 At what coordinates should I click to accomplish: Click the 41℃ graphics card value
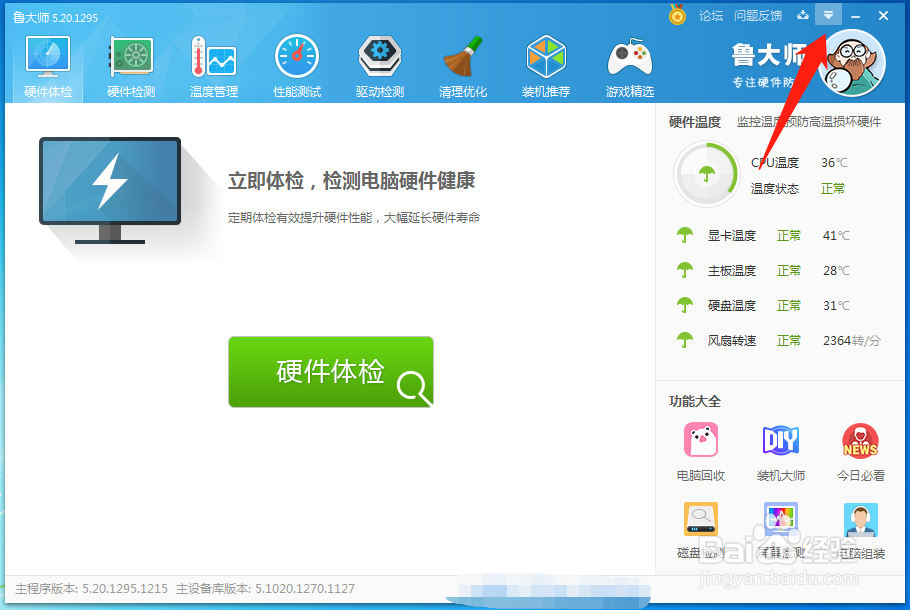[x=836, y=236]
